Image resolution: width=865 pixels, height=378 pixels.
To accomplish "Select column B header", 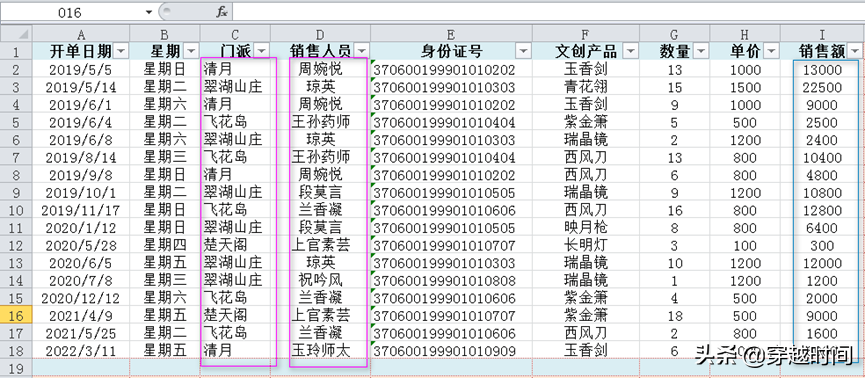I will (x=164, y=34).
